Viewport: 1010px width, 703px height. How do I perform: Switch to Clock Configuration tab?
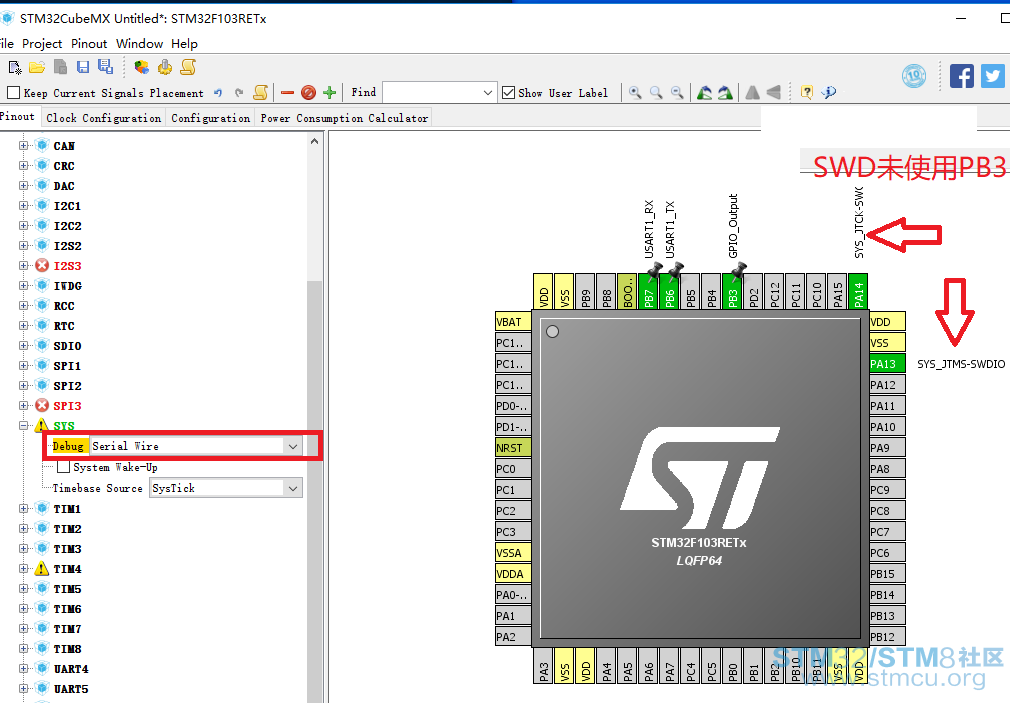click(103, 118)
